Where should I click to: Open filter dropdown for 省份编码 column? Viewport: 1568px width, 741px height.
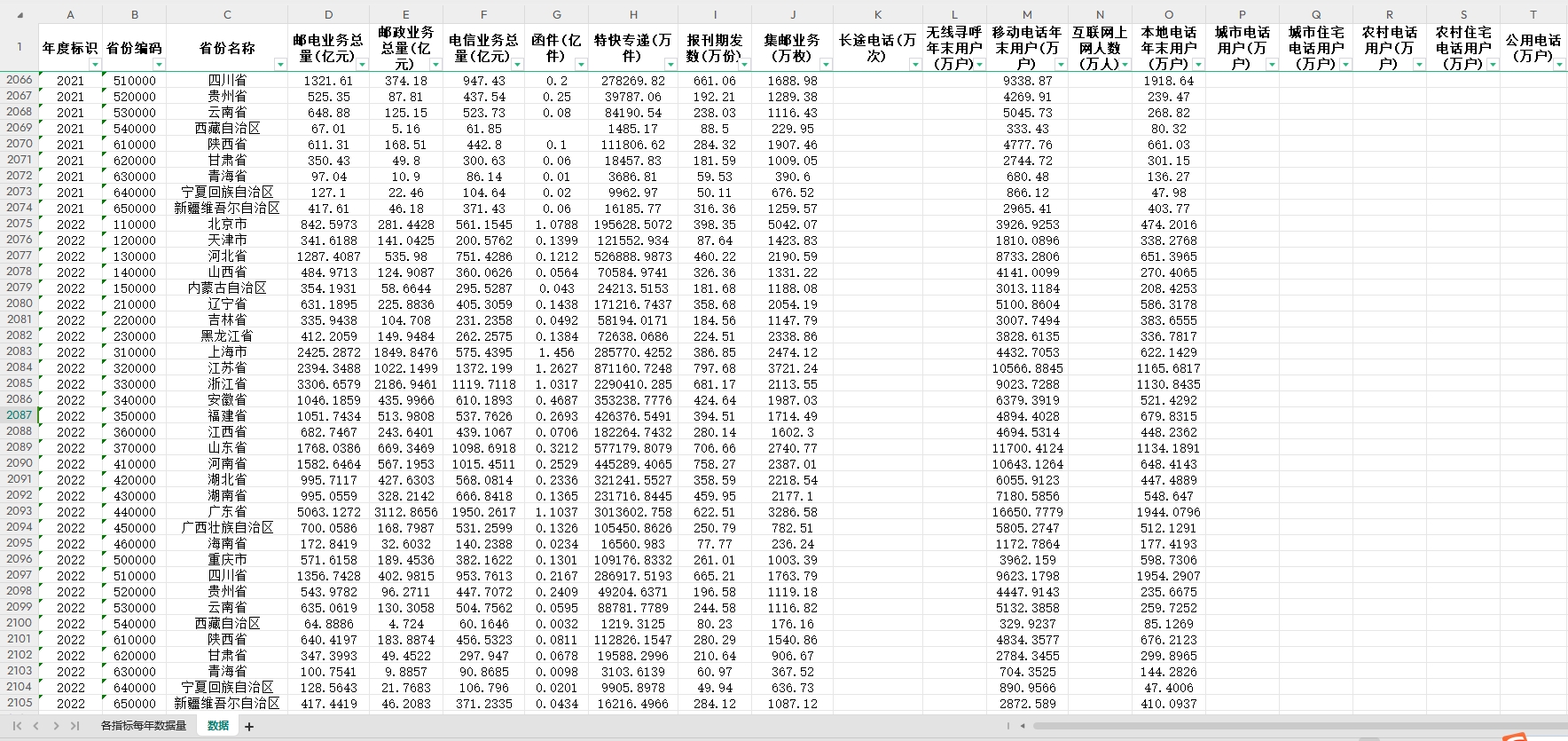click(159, 64)
